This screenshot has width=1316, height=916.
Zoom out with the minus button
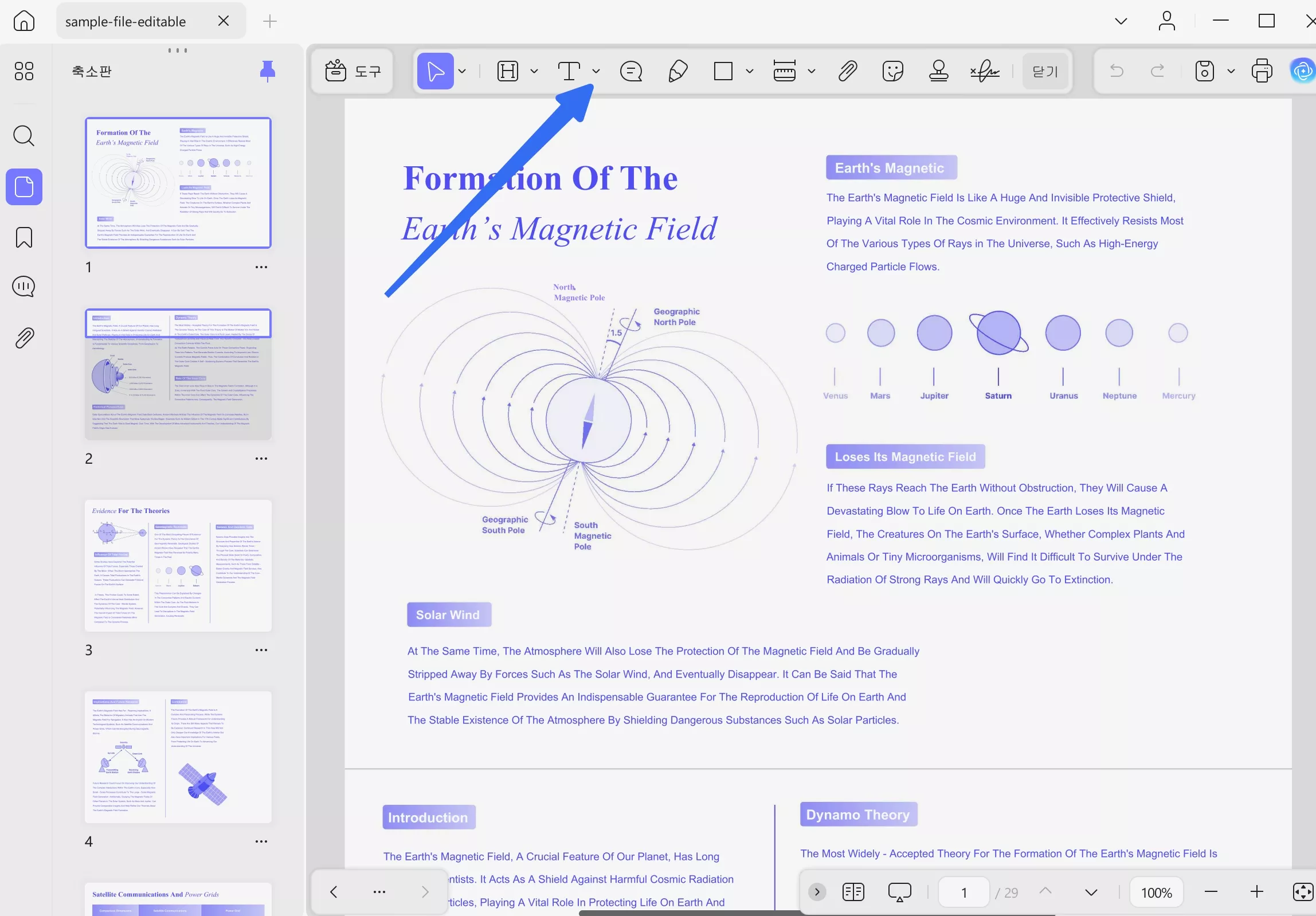[1211, 892]
